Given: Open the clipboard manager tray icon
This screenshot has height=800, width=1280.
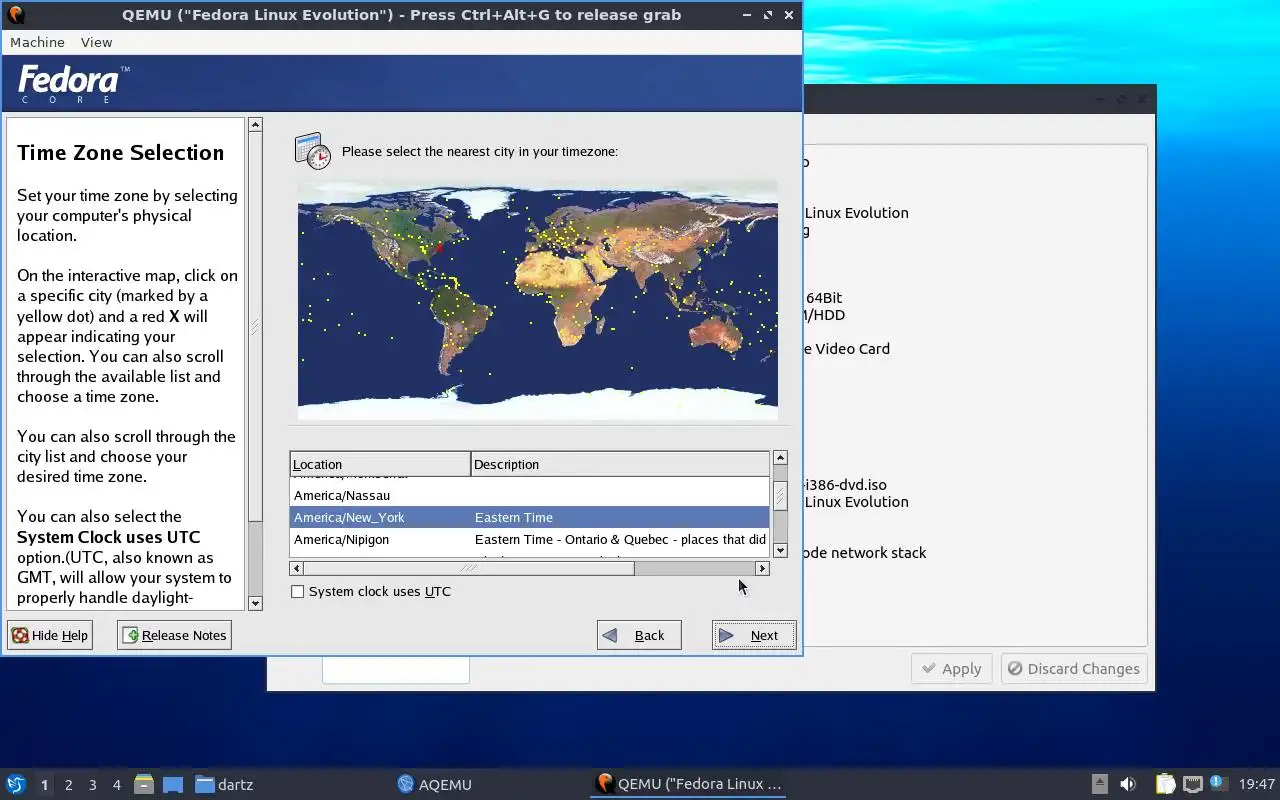Looking at the screenshot, I should [1165, 784].
